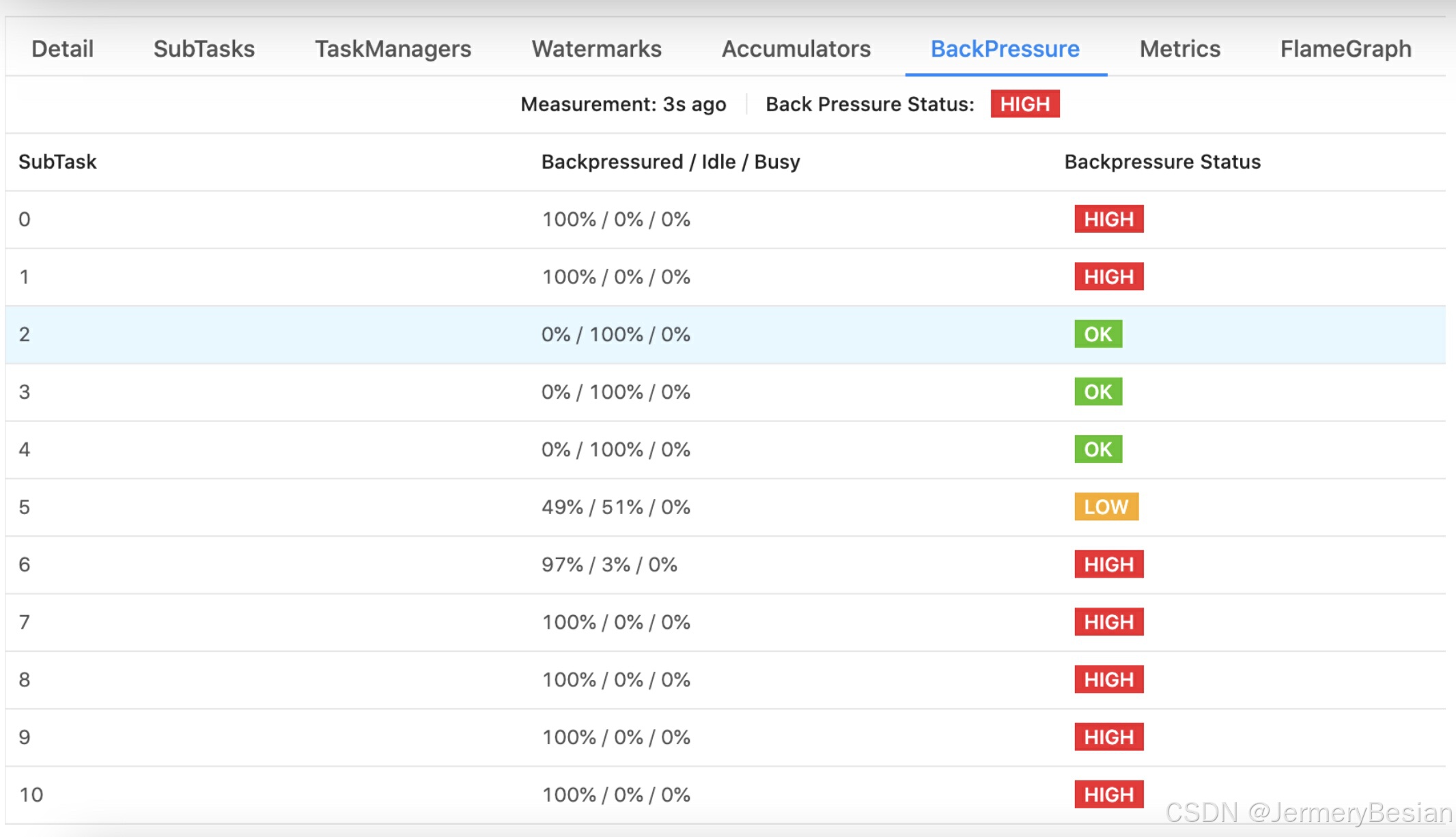Screen dimensions: 1456x837
Task: Click the HIGH badge for subtask 8
Action: [x=1109, y=679]
